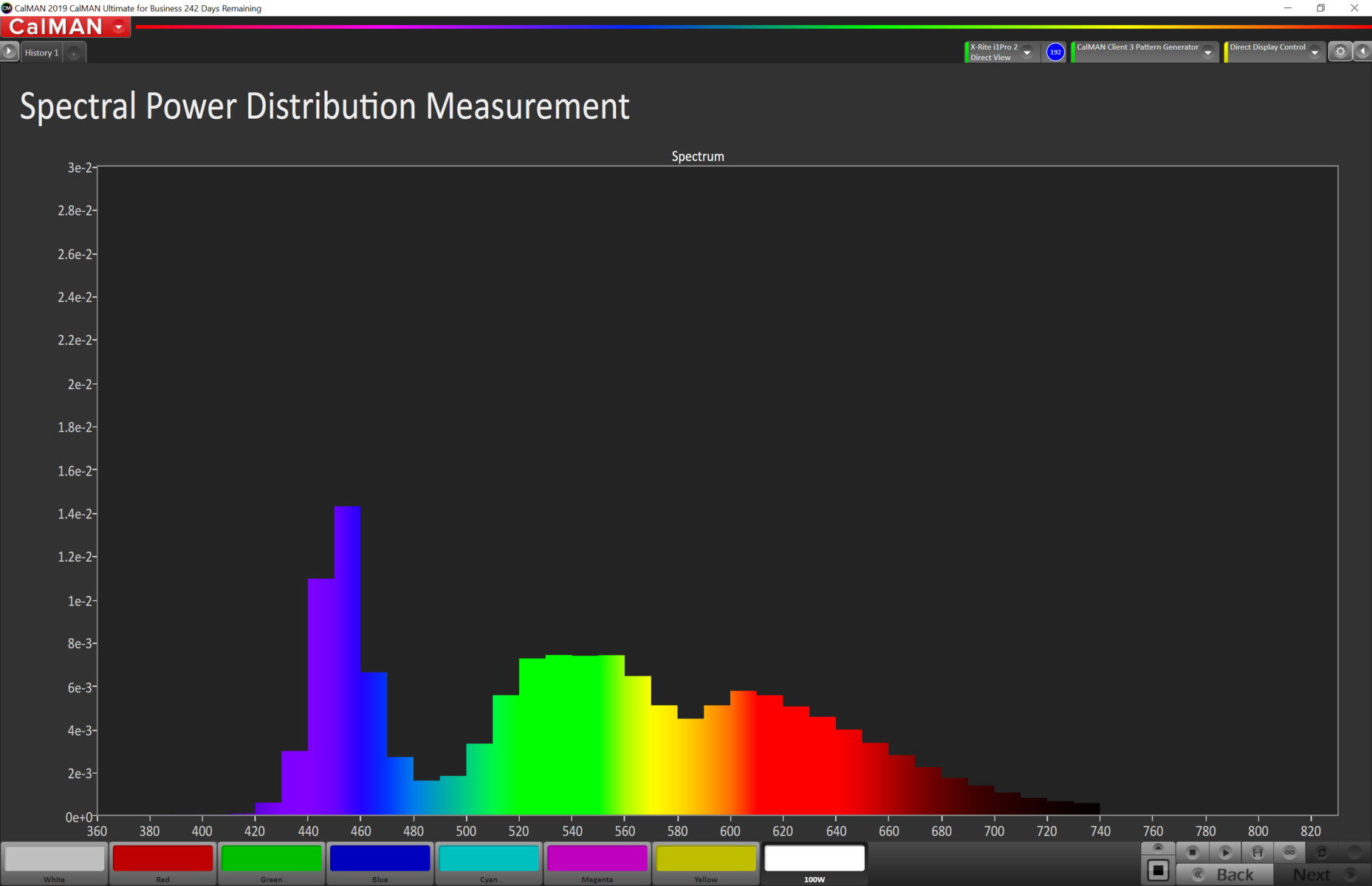Screen dimensions: 1372x886
Task: Select the Cyan pattern swatch
Action: (x=489, y=862)
